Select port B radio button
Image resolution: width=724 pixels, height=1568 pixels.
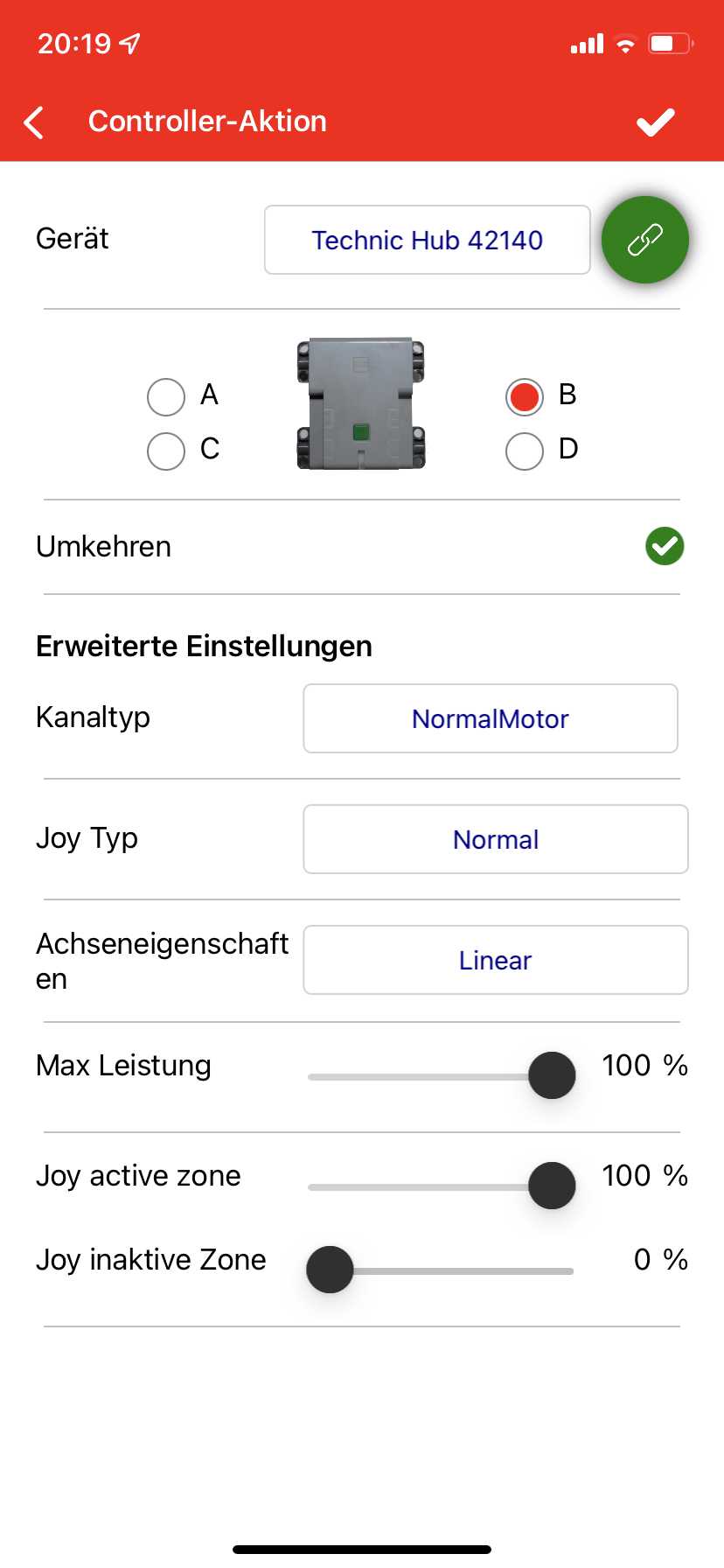(525, 397)
